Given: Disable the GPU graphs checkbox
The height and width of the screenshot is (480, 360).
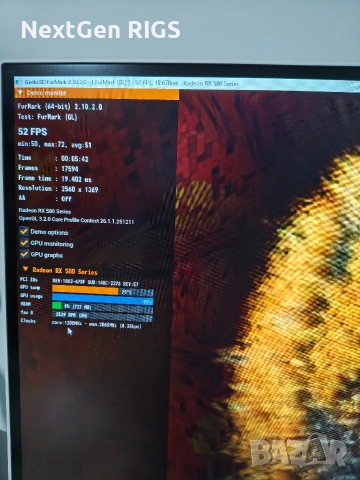Looking at the screenshot, I should point(24,254).
